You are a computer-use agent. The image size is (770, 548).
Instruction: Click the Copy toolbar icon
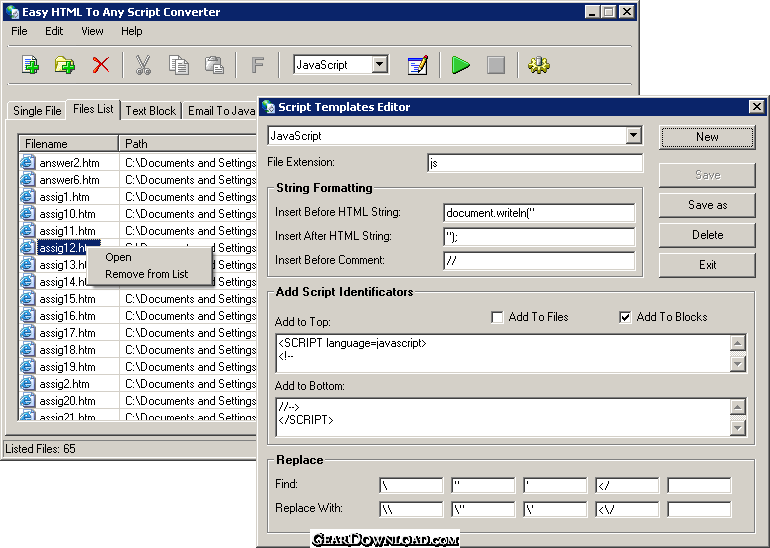(179, 65)
